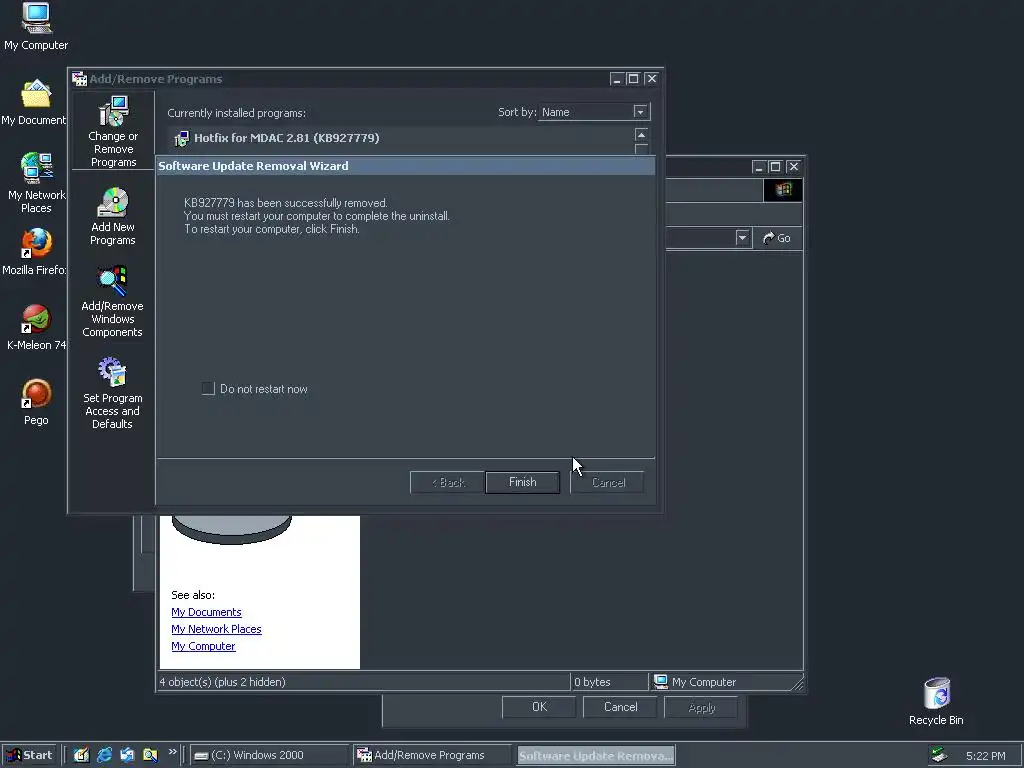Click the Finish button in the wizard
Screen dimensions: 1024x768
[x=522, y=482]
